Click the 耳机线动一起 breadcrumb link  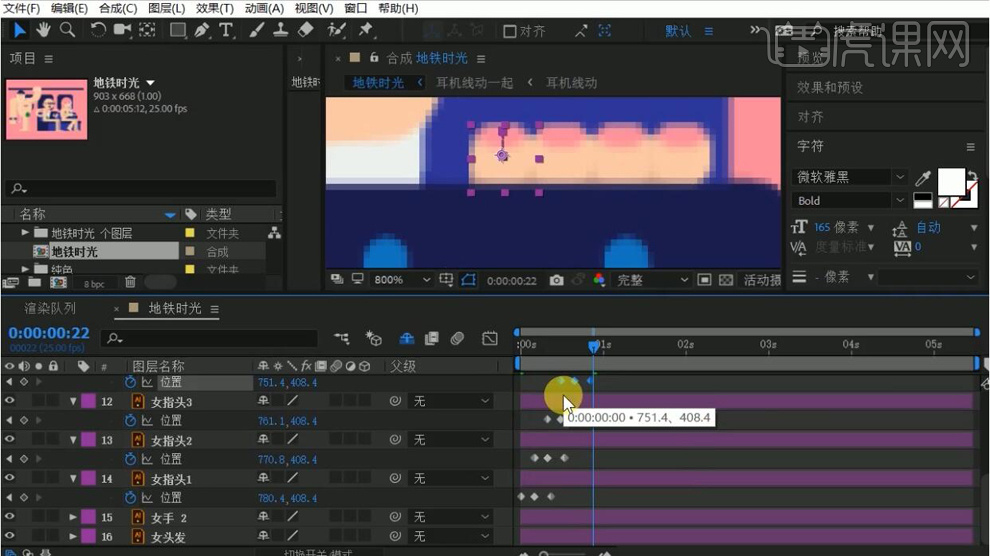coord(474,83)
